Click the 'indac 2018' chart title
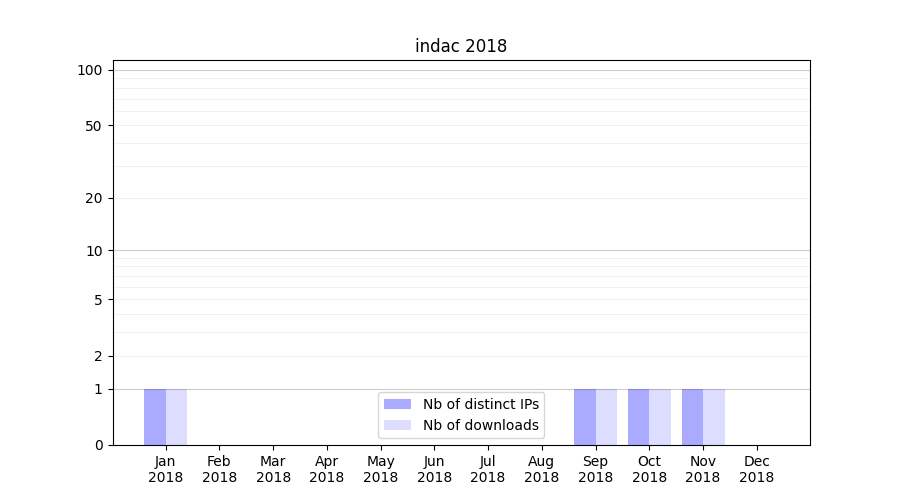 coord(461,46)
